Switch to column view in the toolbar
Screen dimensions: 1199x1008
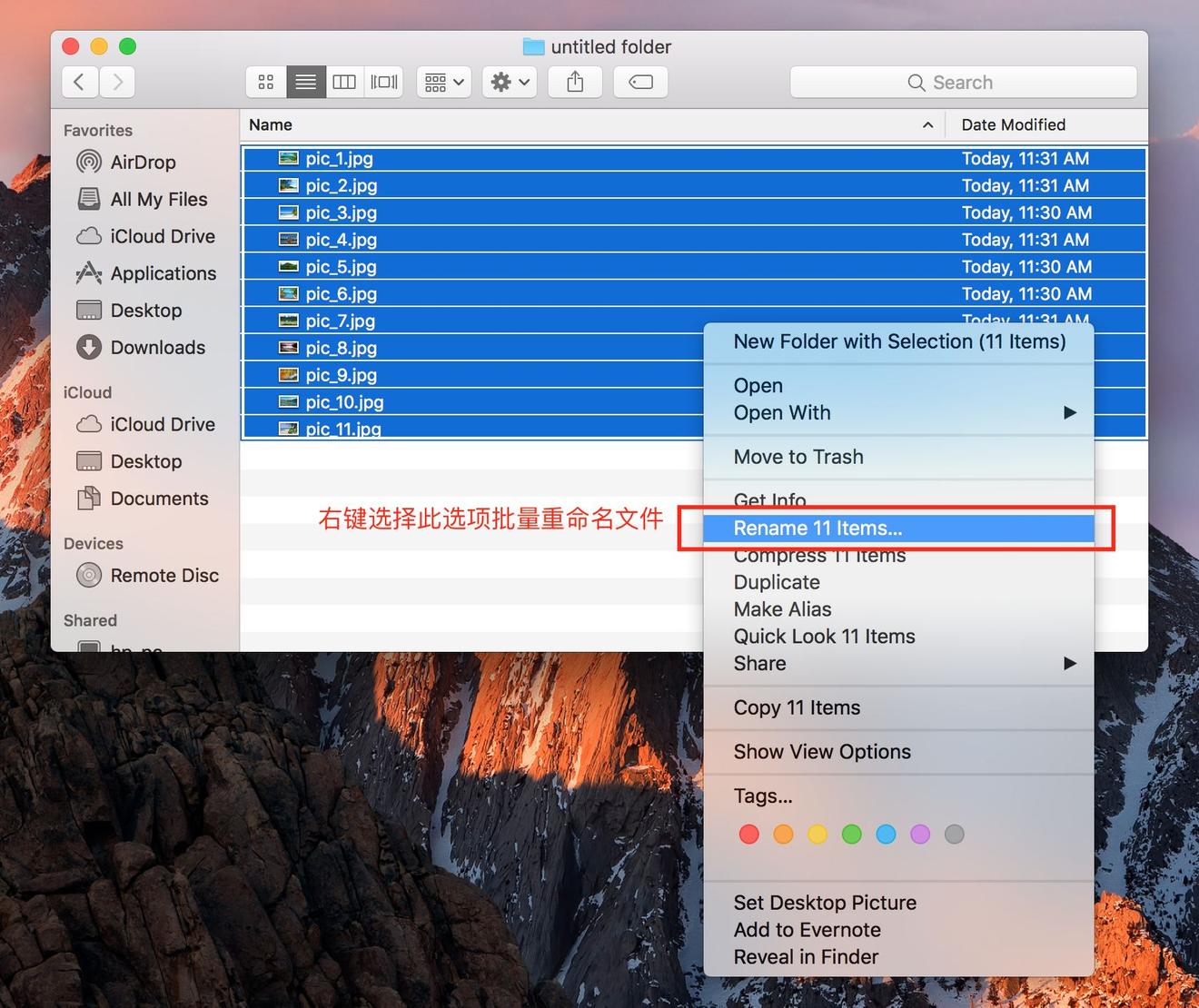pyautogui.click(x=344, y=82)
